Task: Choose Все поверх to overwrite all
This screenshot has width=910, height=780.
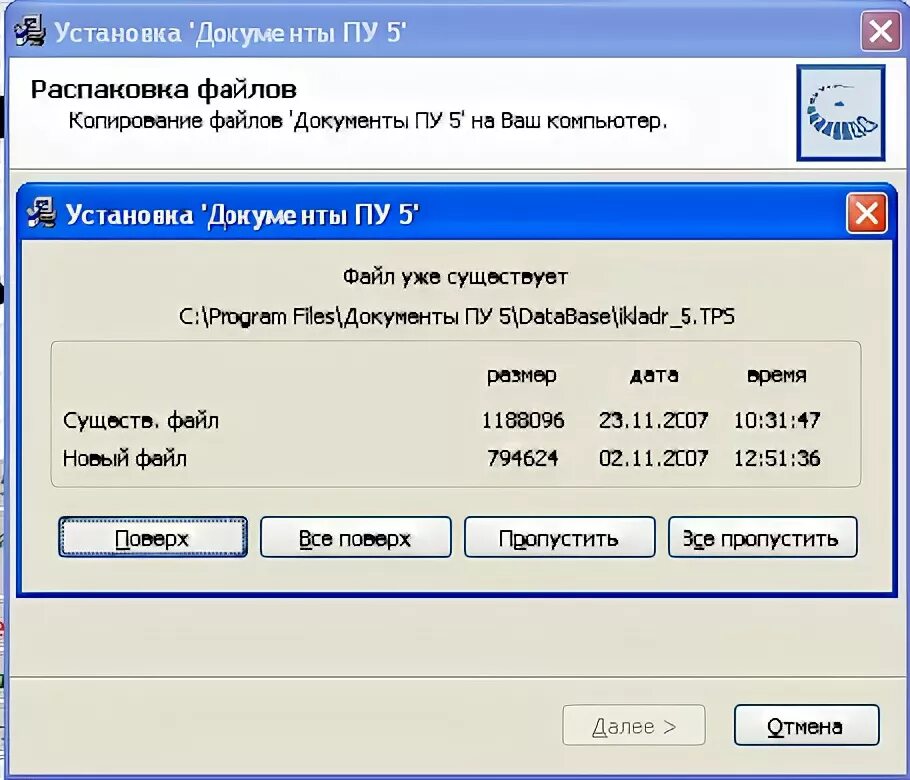Action: [x=355, y=537]
